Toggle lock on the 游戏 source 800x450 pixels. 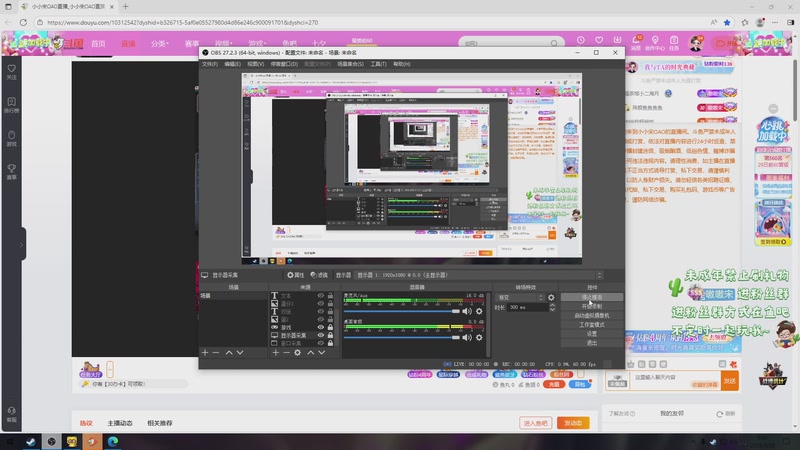click(x=330, y=327)
